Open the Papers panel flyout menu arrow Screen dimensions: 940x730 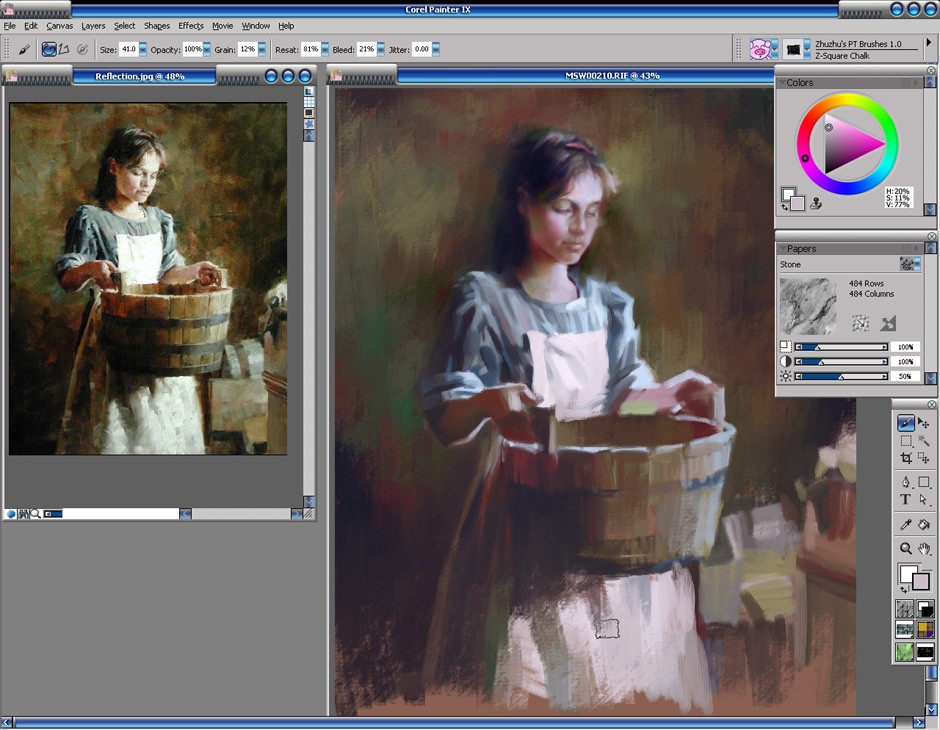pos(915,248)
